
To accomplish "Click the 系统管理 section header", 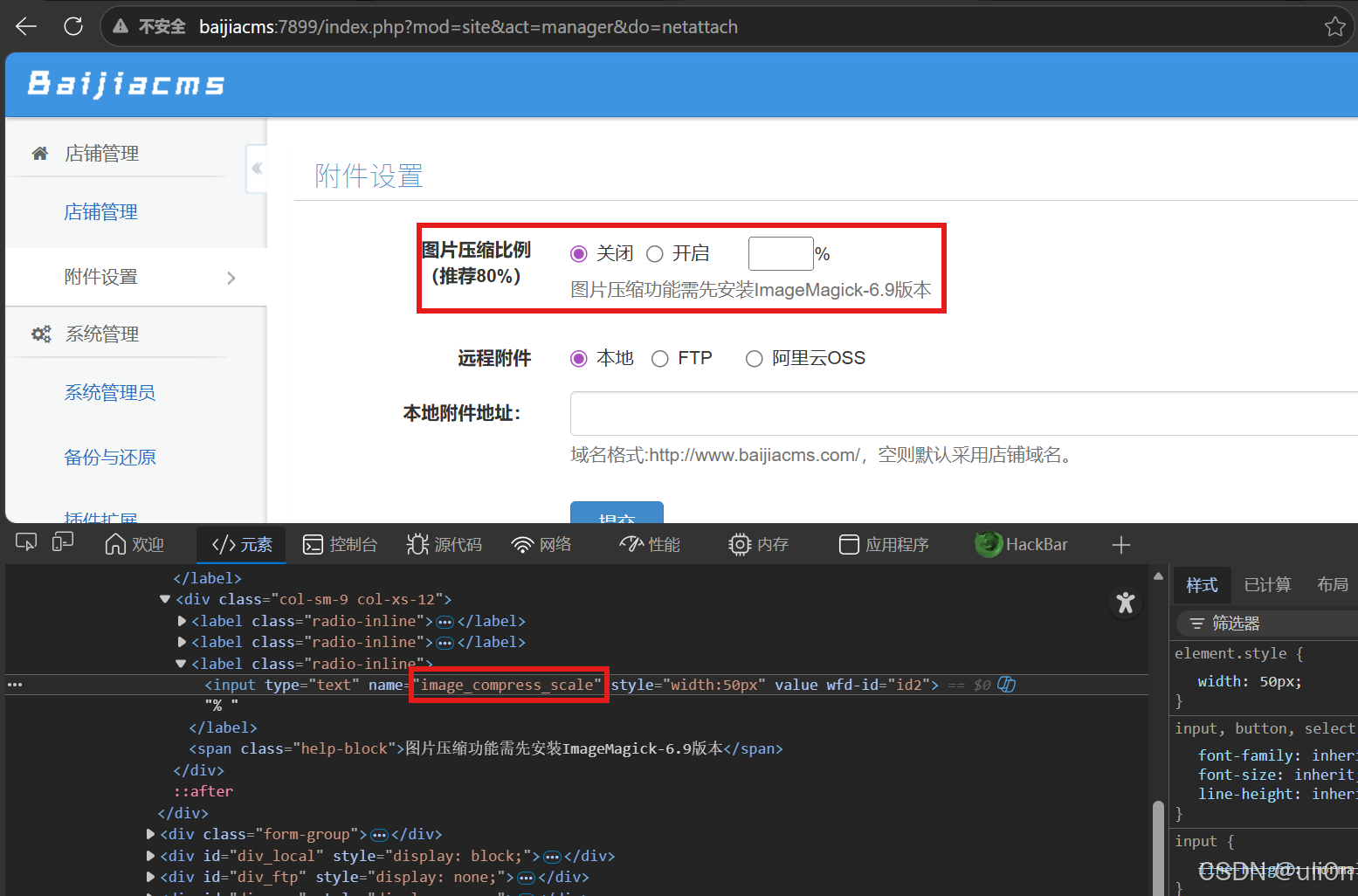I will [102, 334].
